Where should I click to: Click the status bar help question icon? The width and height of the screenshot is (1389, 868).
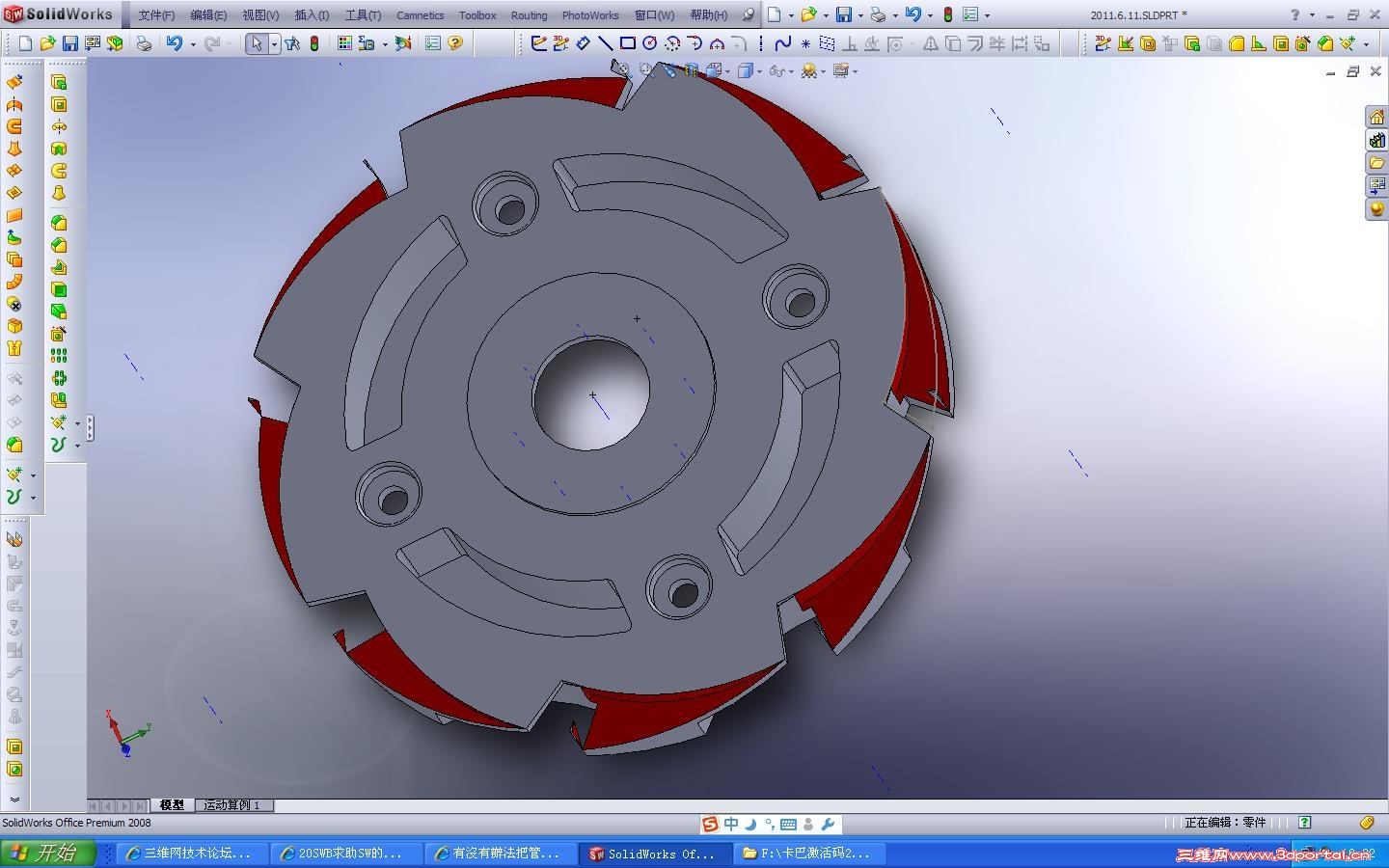(1304, 823)
